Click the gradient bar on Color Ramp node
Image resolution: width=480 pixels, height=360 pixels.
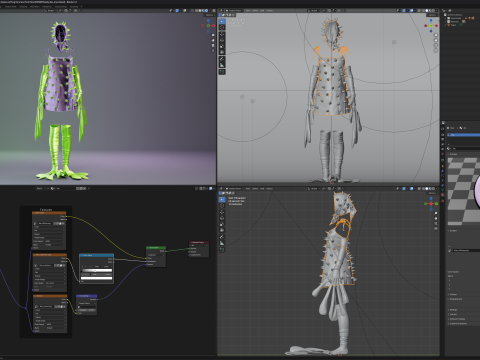[x=97, y=270]
